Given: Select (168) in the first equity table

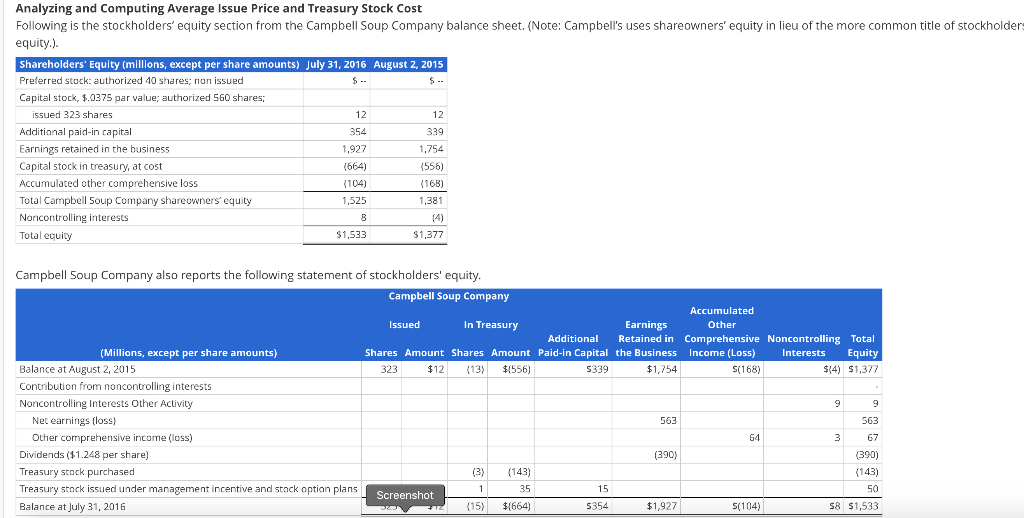Looking at the screenshot, I should point(432,183).
